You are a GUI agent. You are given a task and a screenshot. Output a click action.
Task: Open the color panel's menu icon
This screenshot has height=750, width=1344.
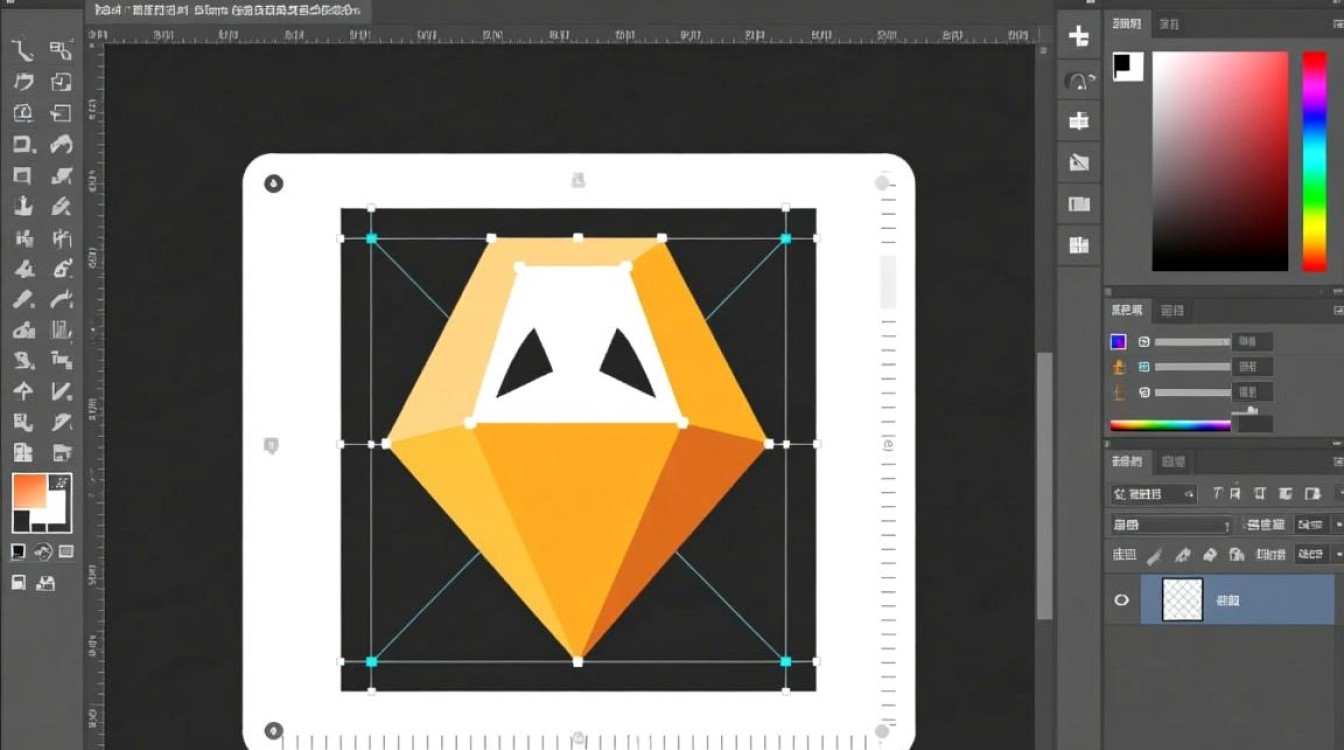point(1336,23)
